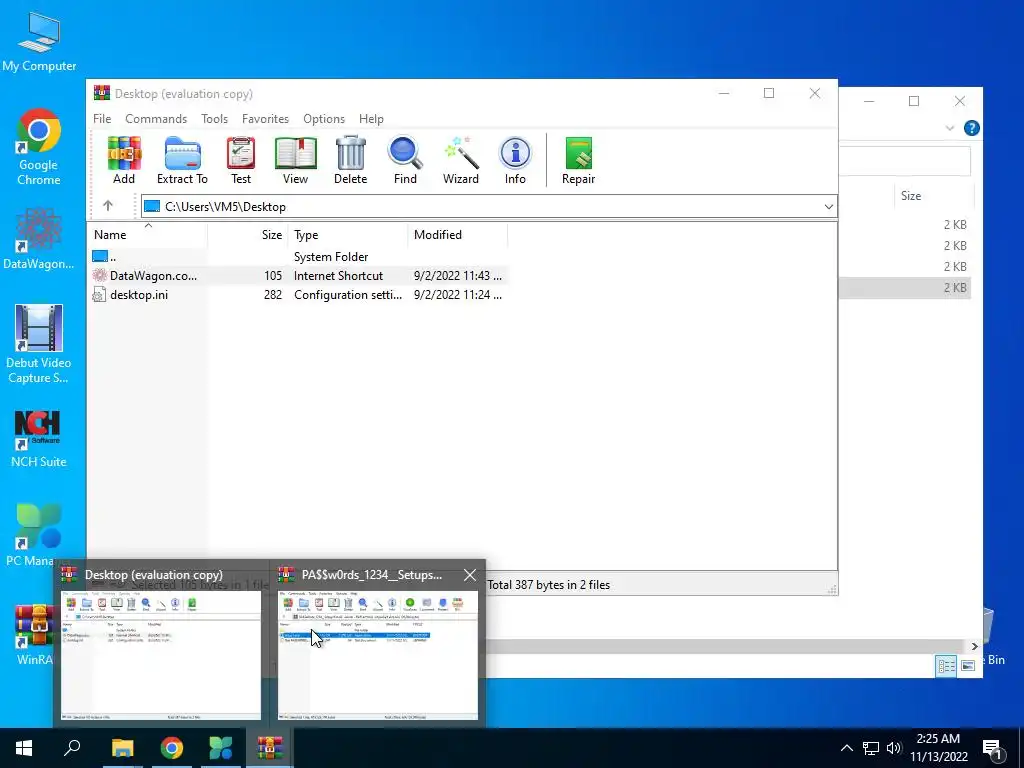Click the taskbar search magnifier icon
Viewport: 1024px width, 768px height.
click(72, 748)
